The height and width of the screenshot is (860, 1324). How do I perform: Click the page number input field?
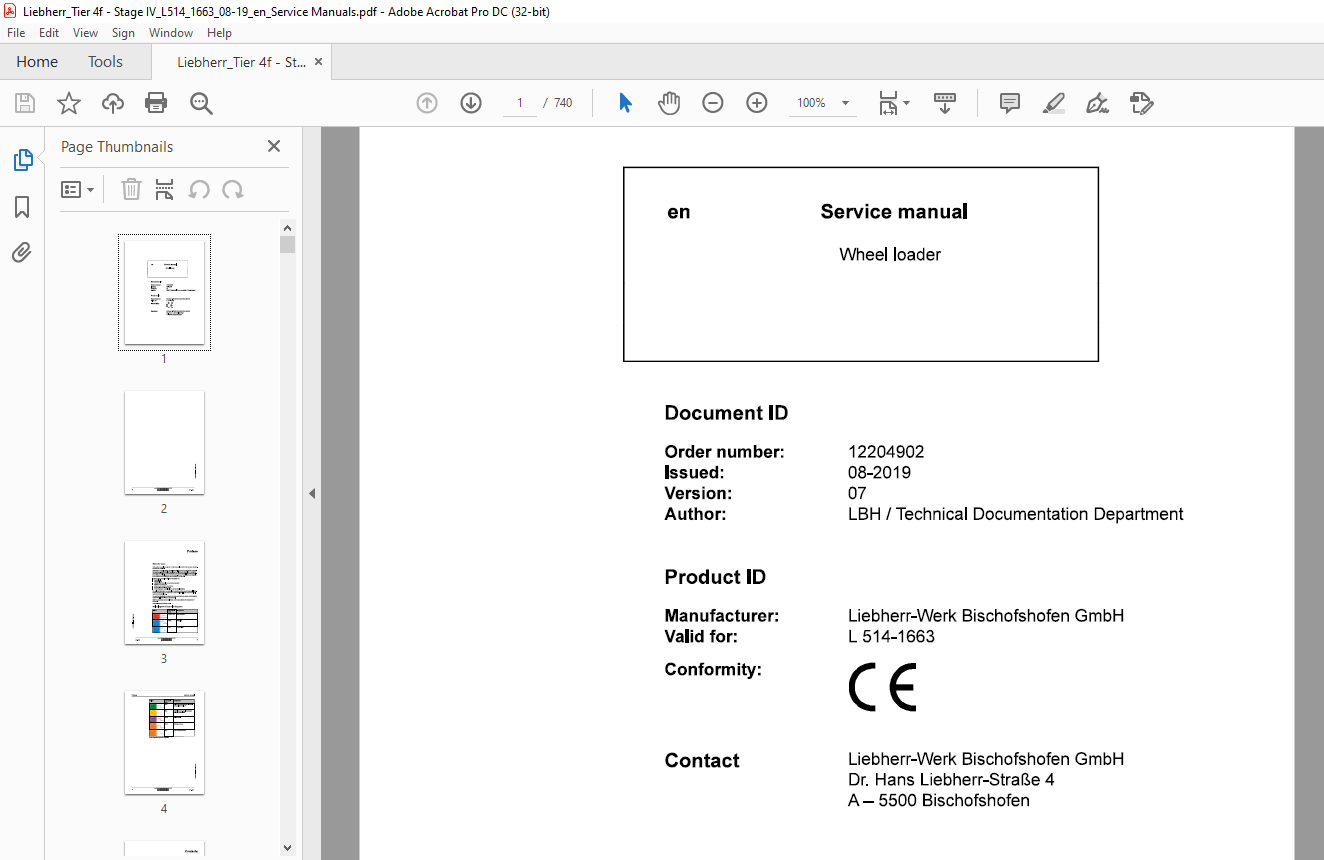pyautogui.click(x=520, y=103)
